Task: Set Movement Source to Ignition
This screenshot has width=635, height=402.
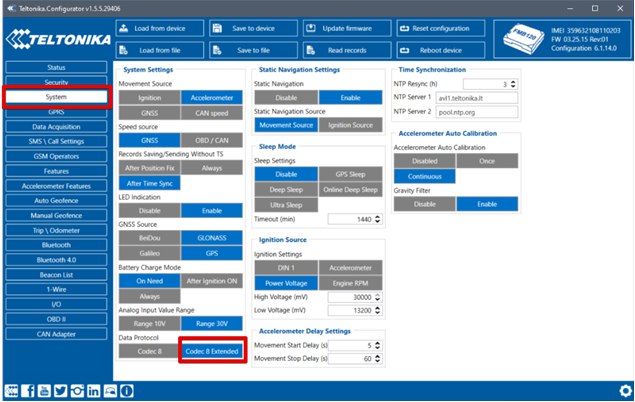Action: pyautogui.click(x=149, y=98)
